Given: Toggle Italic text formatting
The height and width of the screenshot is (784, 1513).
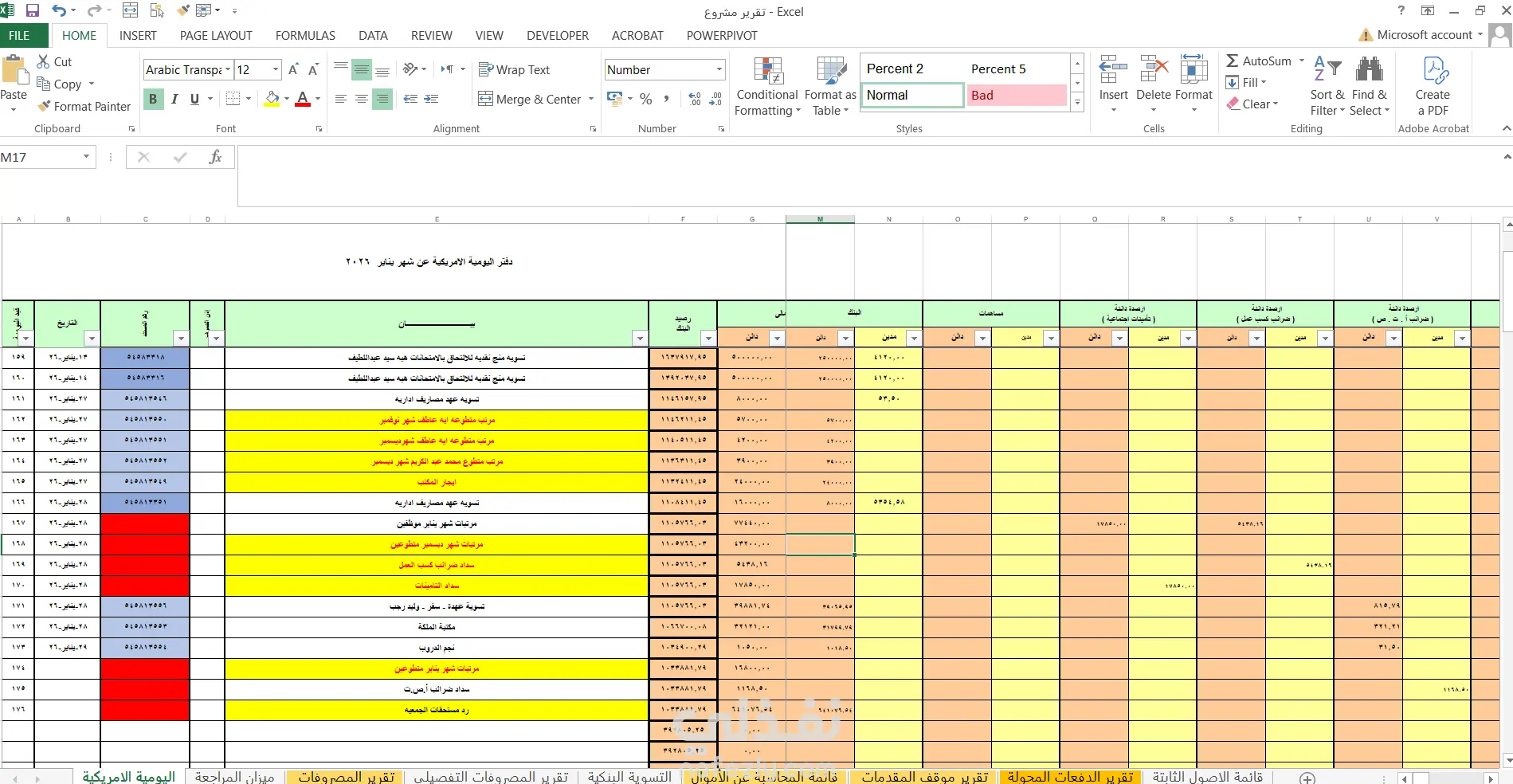Looking at the screenshot, I should coord(174,99).
